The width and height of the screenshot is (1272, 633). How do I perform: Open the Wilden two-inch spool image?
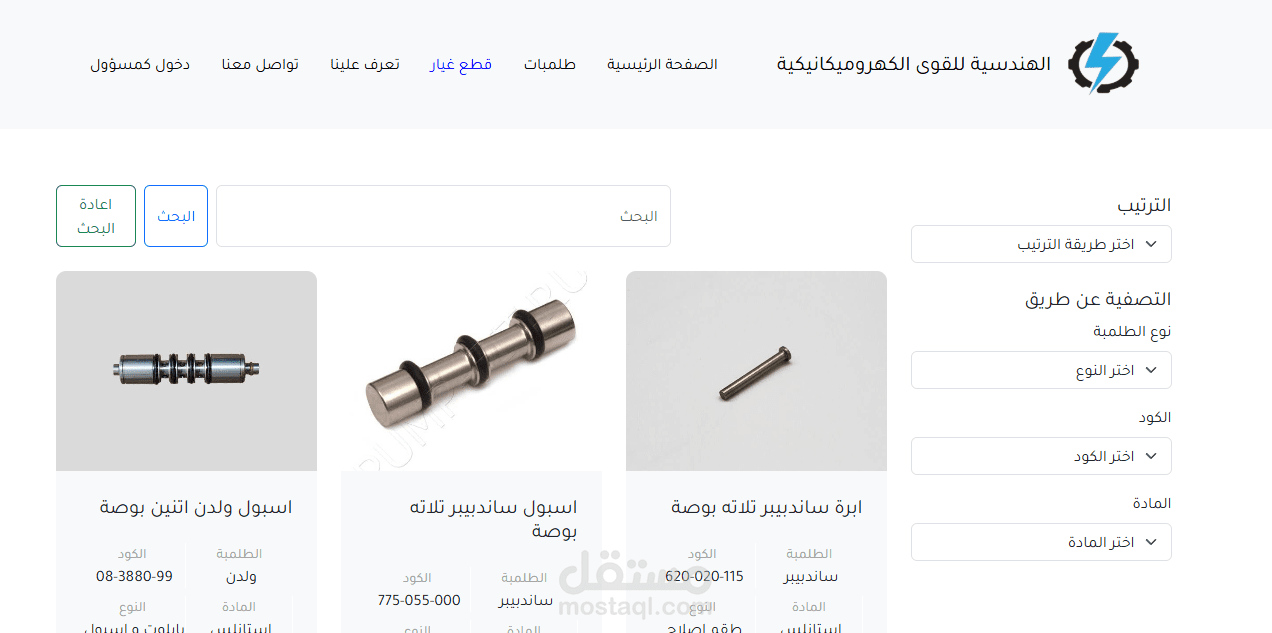tap(186, 371)
